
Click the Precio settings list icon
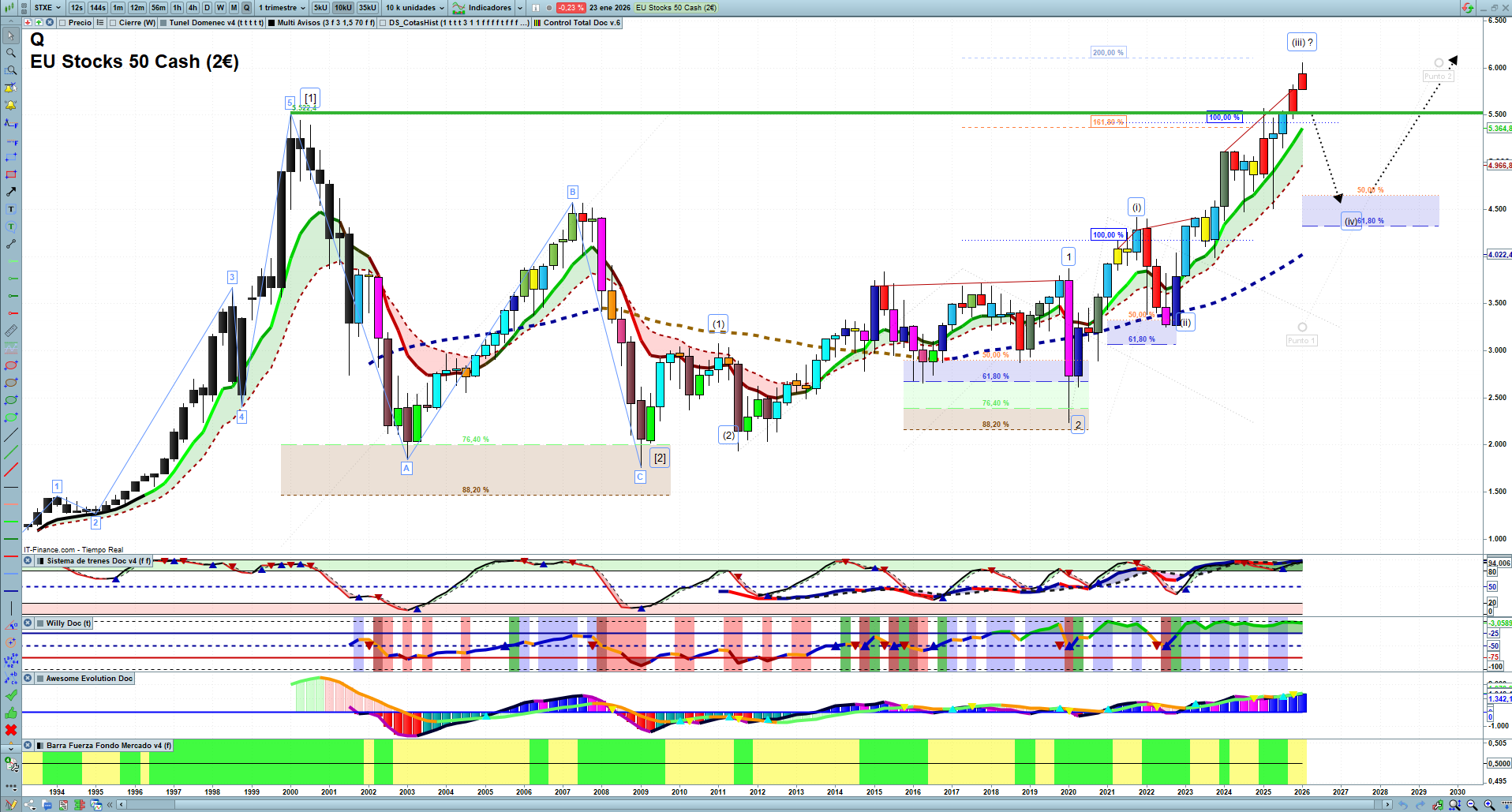point(100,23)
